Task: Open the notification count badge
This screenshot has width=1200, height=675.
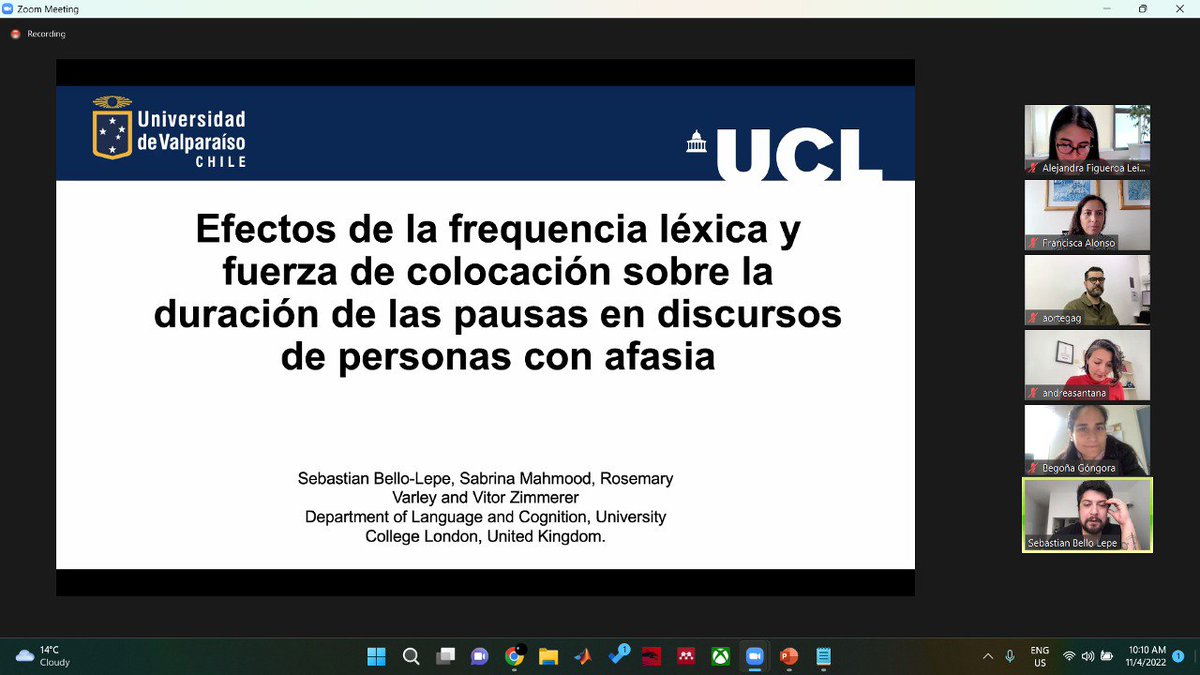Action: click(x=1178, y=656)
